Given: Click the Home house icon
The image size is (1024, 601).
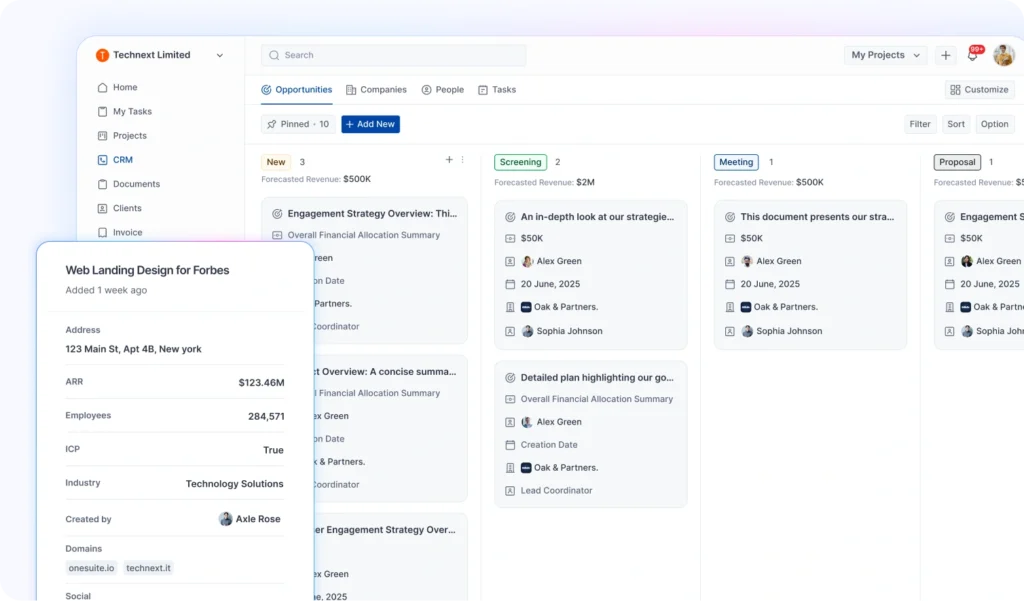Looking at the screenshot, I should pyautogui.click(x=103, y=87).
